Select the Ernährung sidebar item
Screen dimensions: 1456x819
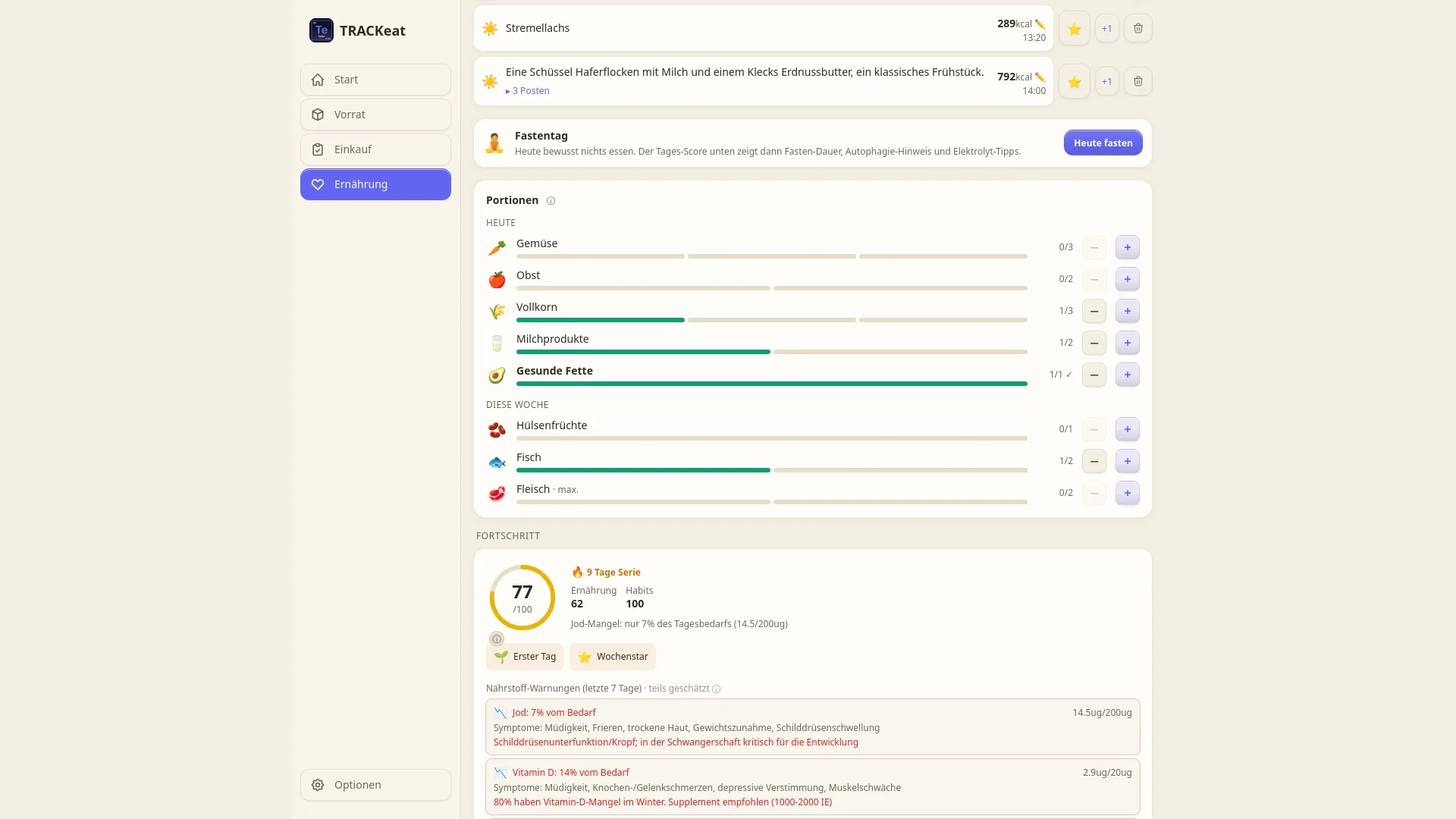coord(375,184)
